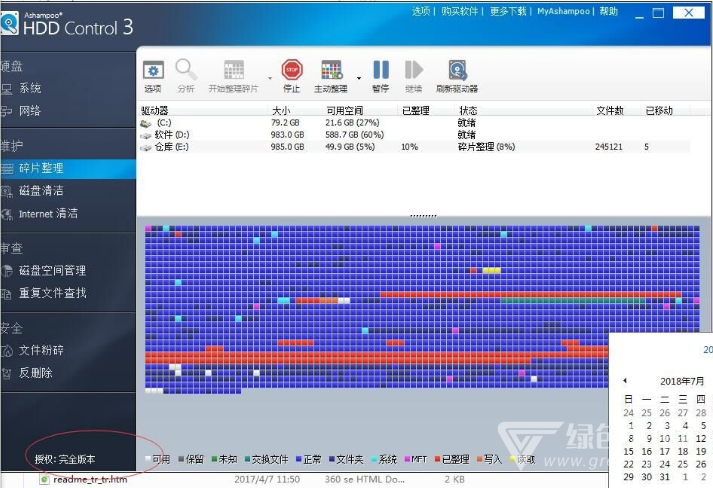Click the MFT magenta legend swatch

click(407, 459)
